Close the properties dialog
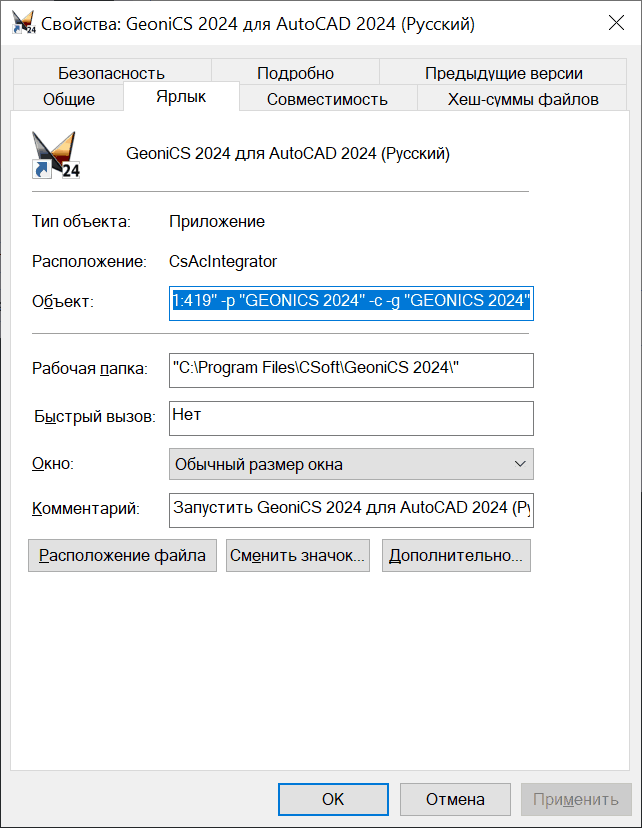The image size is (642, 828). tap(616, 23)
